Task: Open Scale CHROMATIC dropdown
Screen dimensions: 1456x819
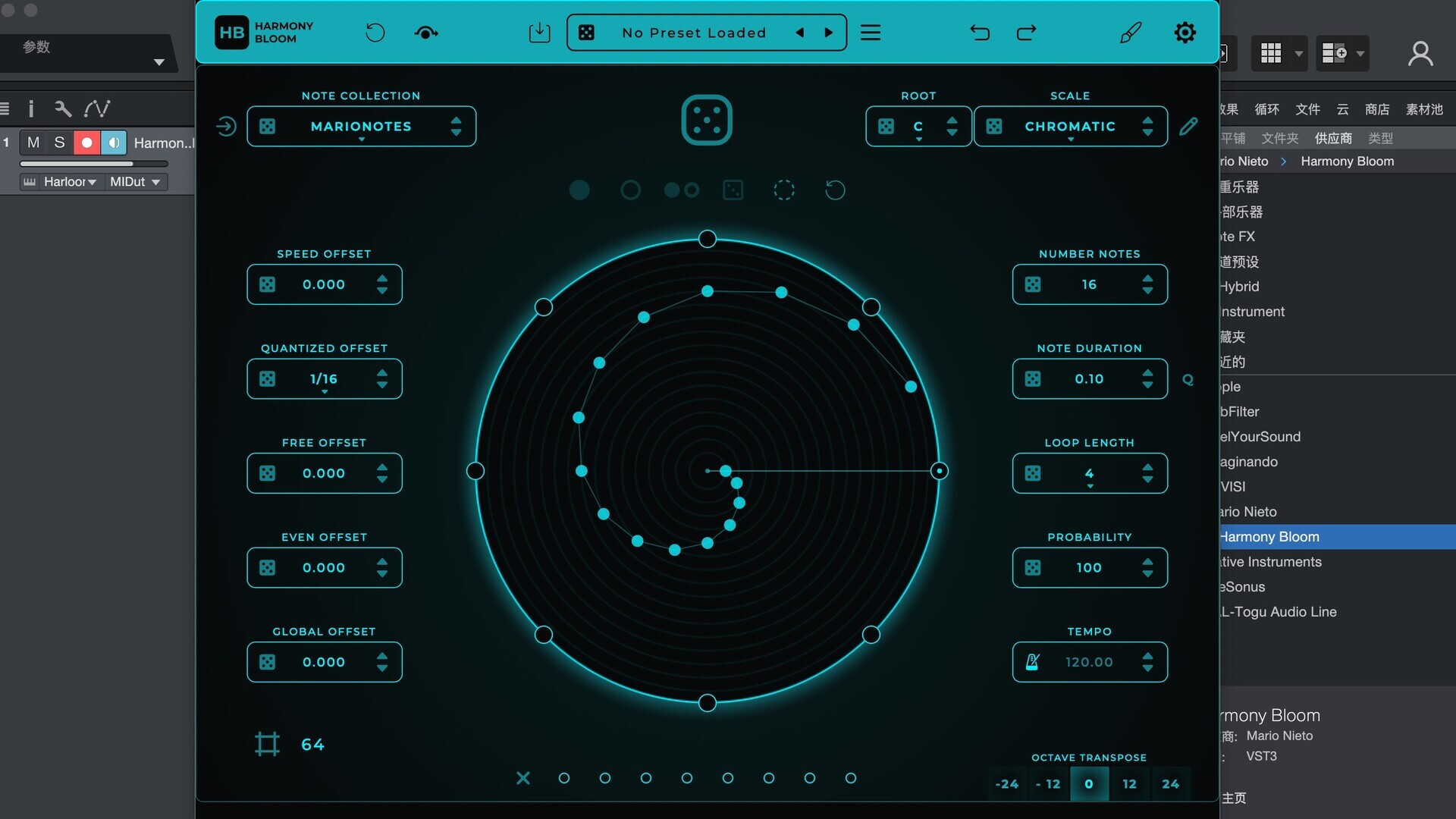Action: (1070, 127)
